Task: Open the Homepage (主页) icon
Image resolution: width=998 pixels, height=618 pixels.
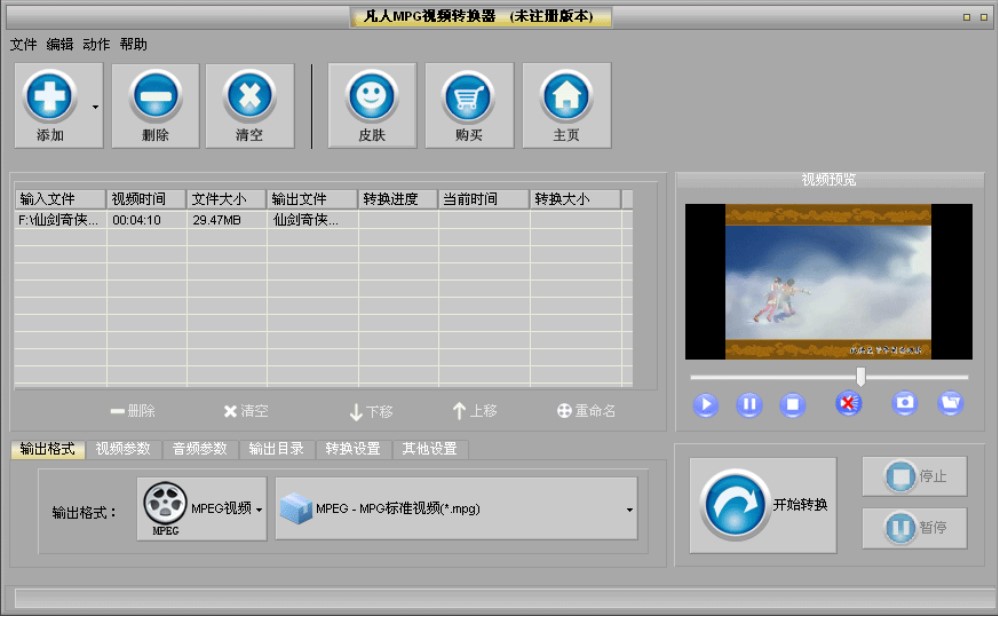Action: pyautogui.click(x=566, y=98)
